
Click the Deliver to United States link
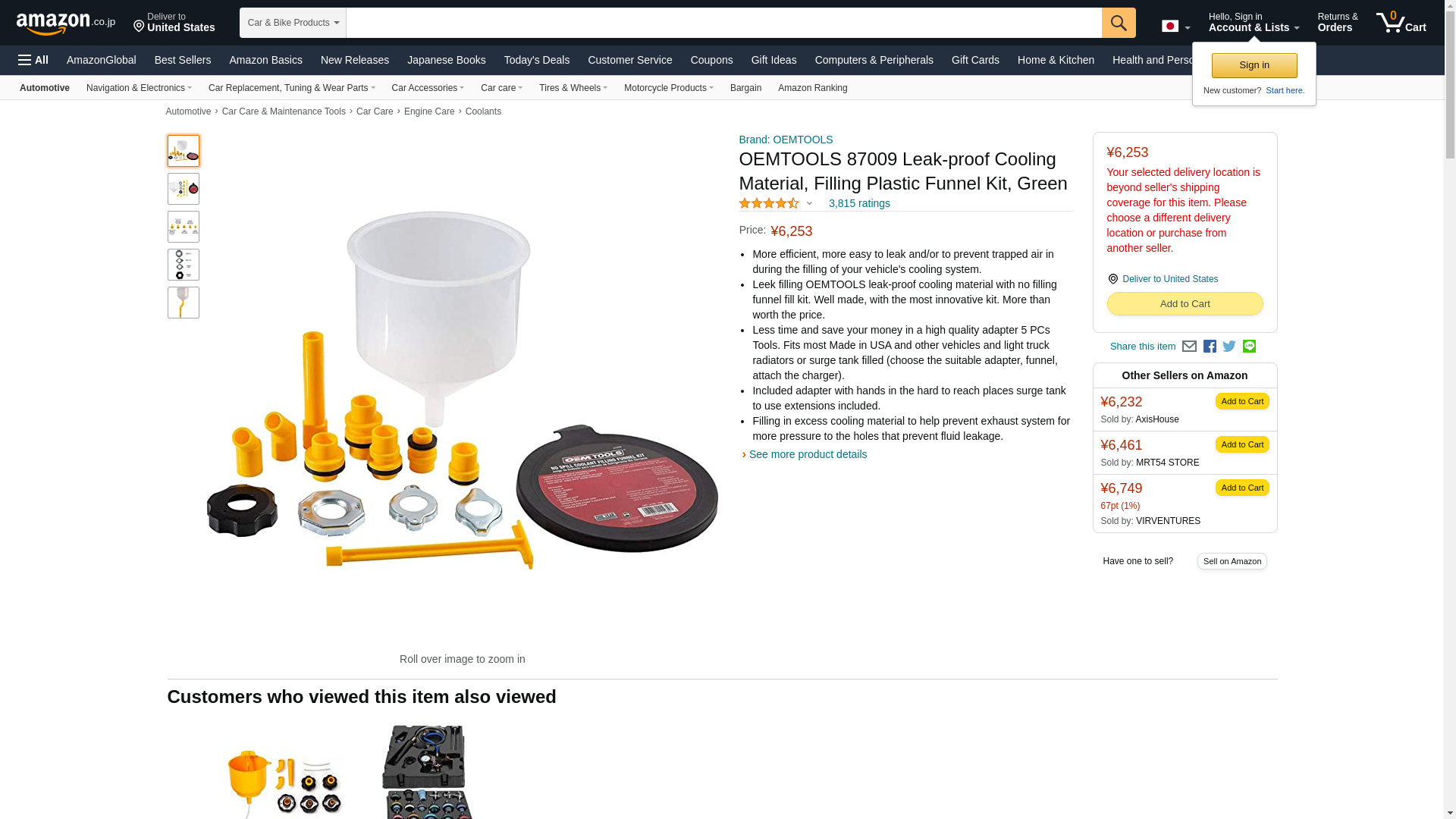click(1170, 279)
